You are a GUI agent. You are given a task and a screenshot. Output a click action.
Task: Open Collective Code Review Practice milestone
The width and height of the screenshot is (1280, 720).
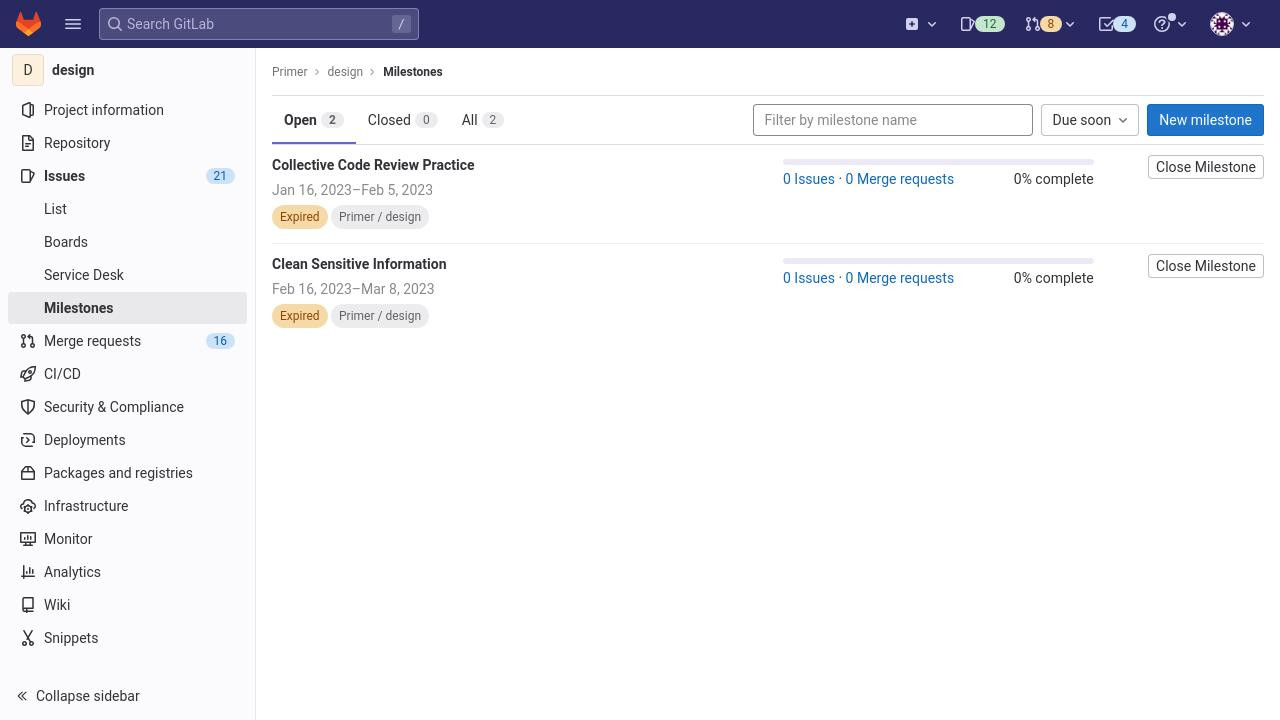click(x=373, y=165)
